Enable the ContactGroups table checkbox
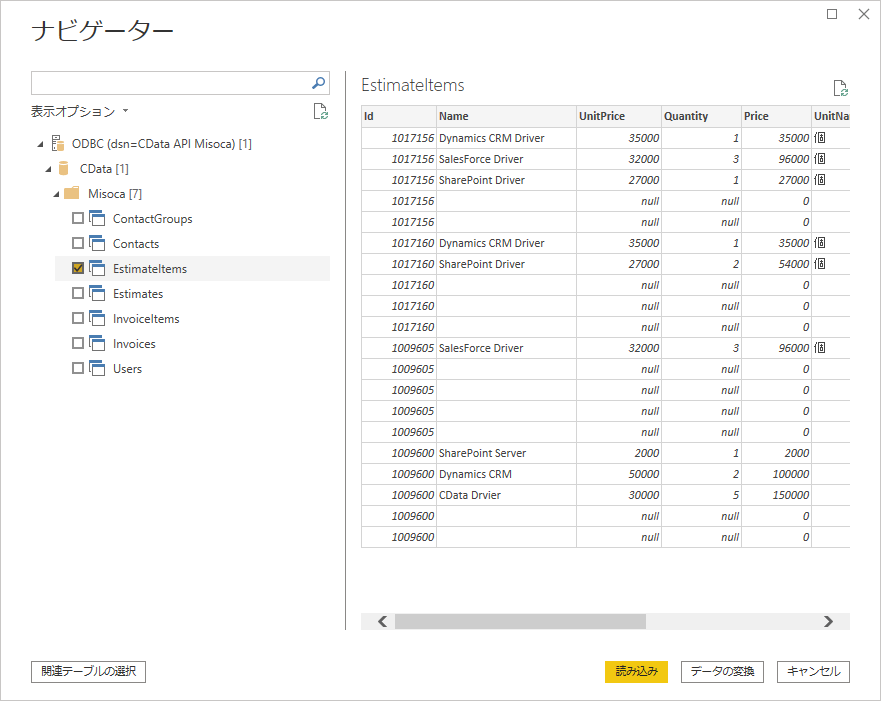Viewport: 881px width, 701px height. [x=78, y=219]
